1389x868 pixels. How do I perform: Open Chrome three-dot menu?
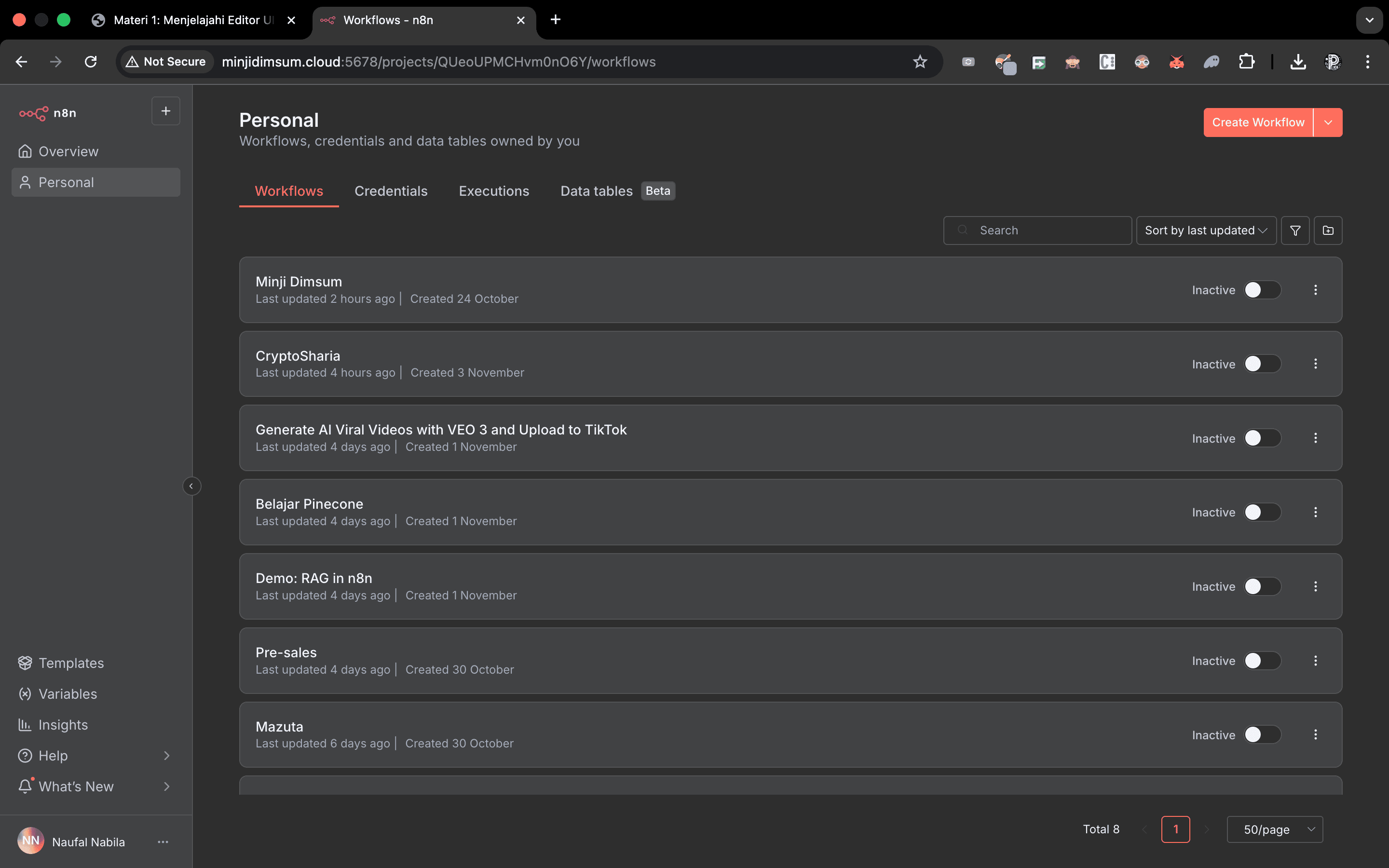coord(1368,62)
